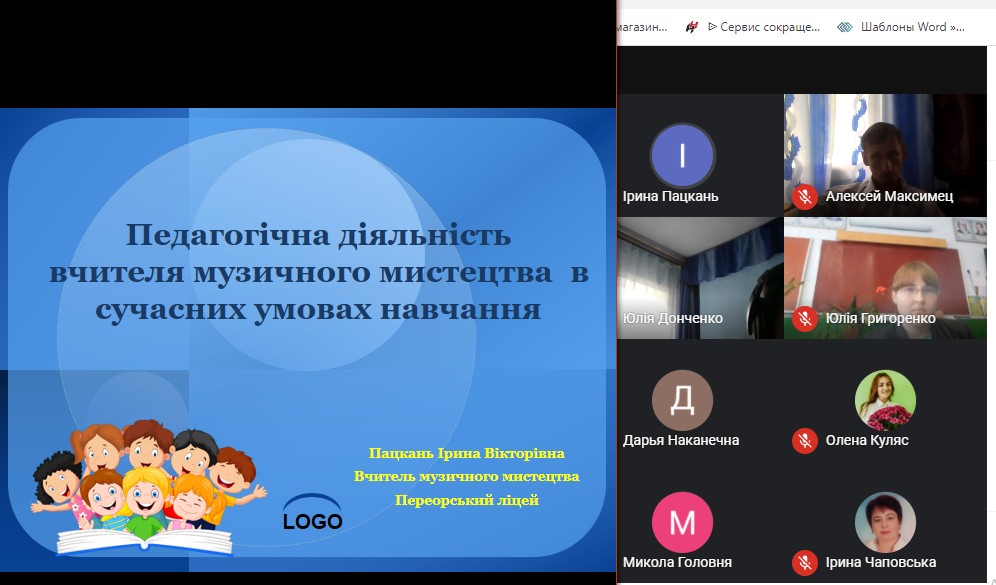Click the muted mic icon for Олена Куляс
This screenshot has width=996, height=585.
click(x=804, y=440)
